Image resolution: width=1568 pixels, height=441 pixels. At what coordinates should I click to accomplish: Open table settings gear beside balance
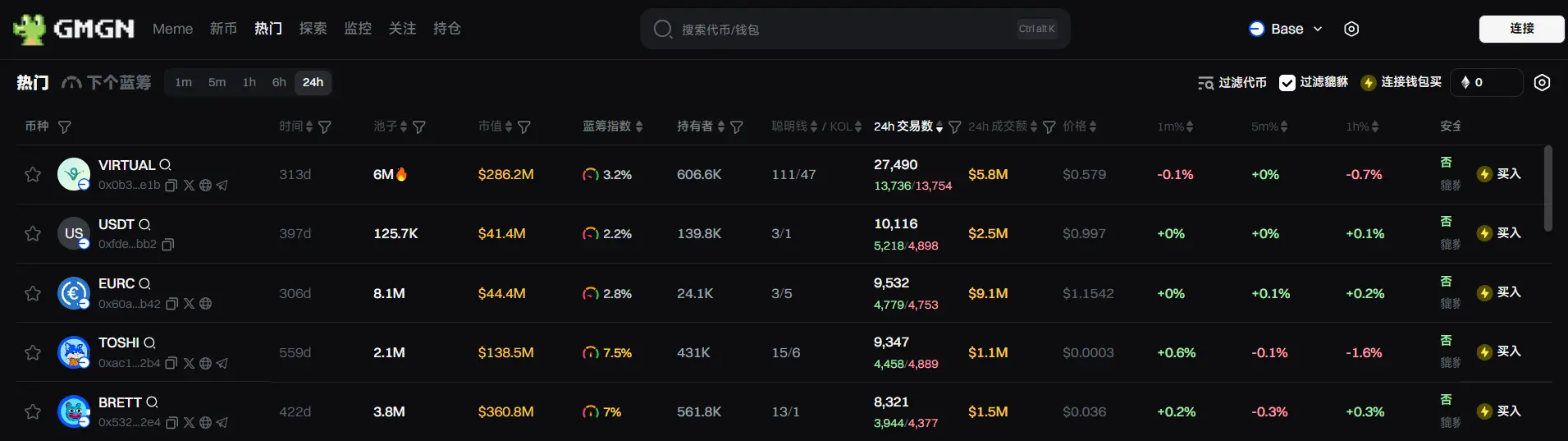(1542, 82)
